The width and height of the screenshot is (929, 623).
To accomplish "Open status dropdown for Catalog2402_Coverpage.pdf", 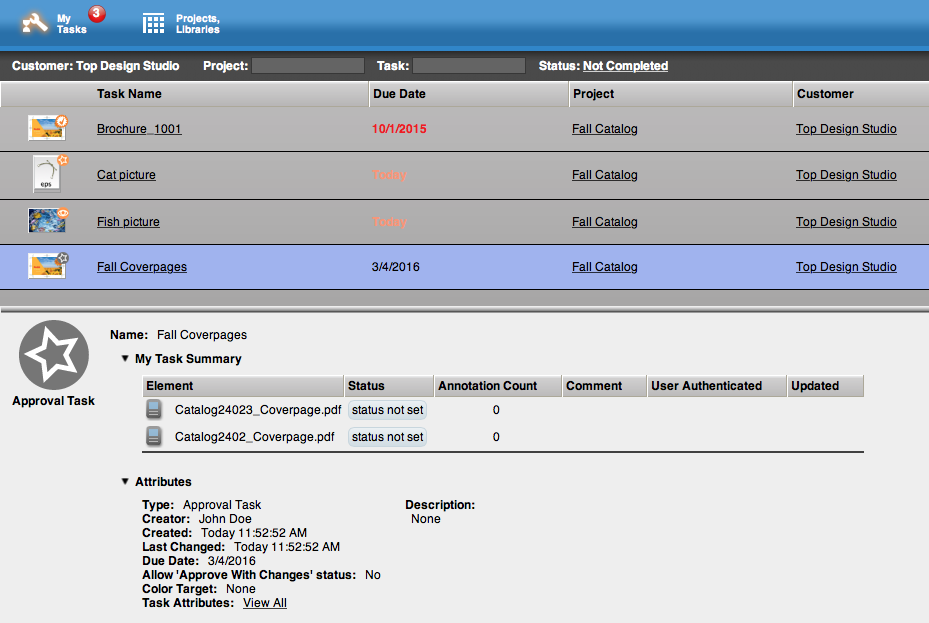I will [387, 437].
